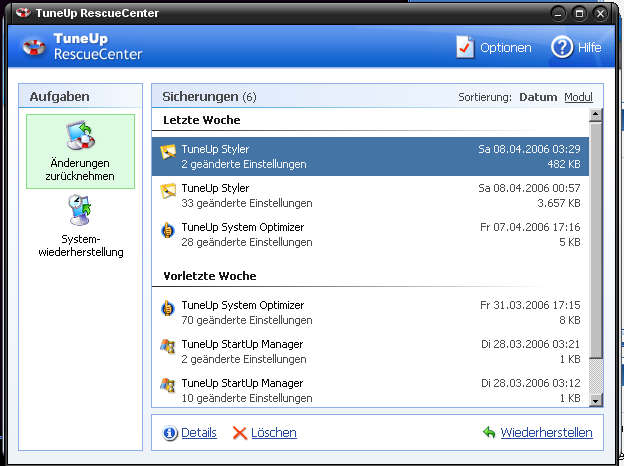Click the scrollbar up arrow
Viewport: 624px width, 466px height.
pos(596,115)
